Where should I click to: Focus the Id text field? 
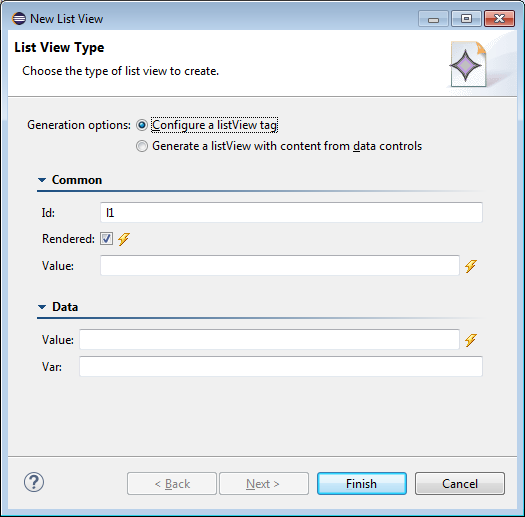291,212
